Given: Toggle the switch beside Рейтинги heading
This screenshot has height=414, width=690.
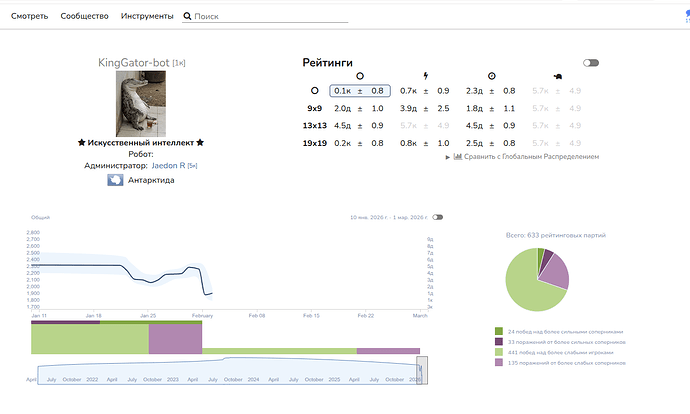Looking at the screenshot, I should [x=591, y=62].
